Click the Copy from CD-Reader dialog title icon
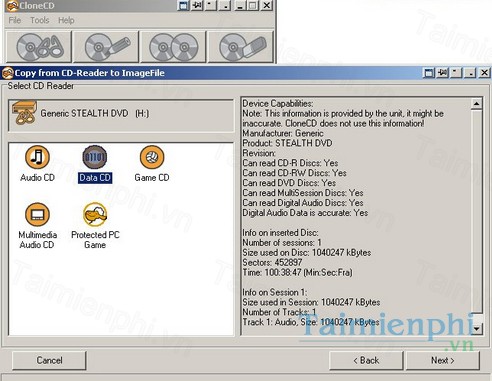 (7, 73)
